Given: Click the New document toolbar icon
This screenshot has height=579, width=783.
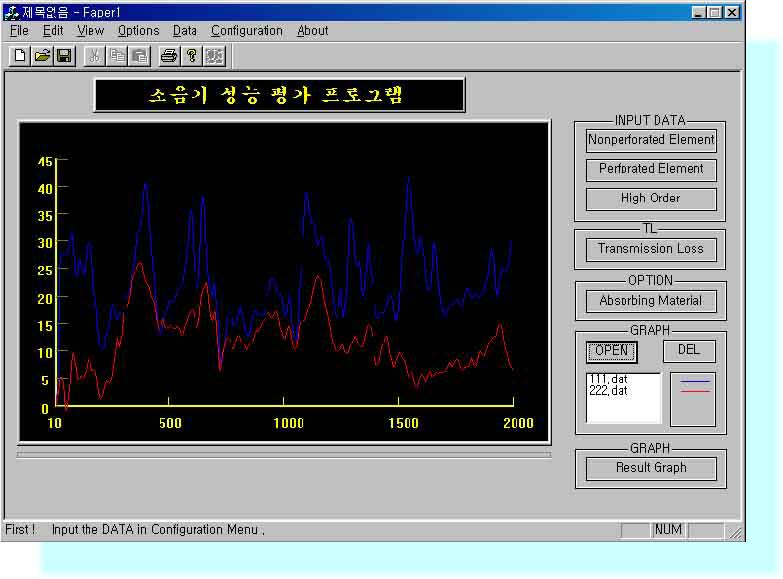Looking at the screenshot, I should coord(20,56).
